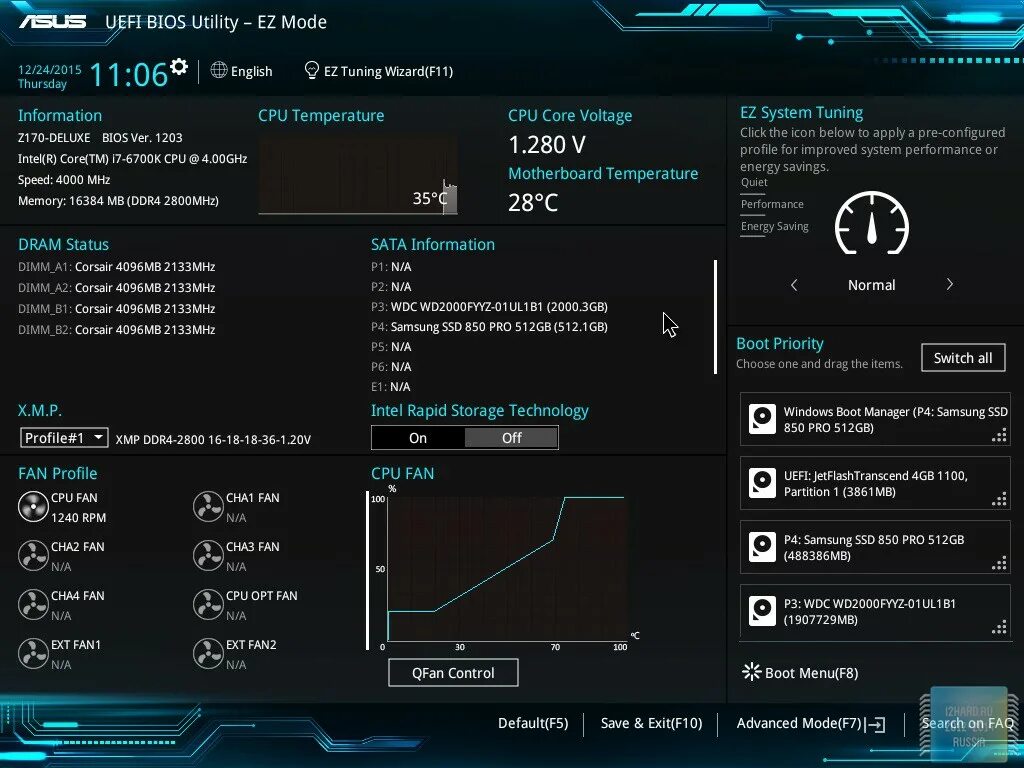
Task: Open date and time settings gear
Action: [x=179, y=66]
